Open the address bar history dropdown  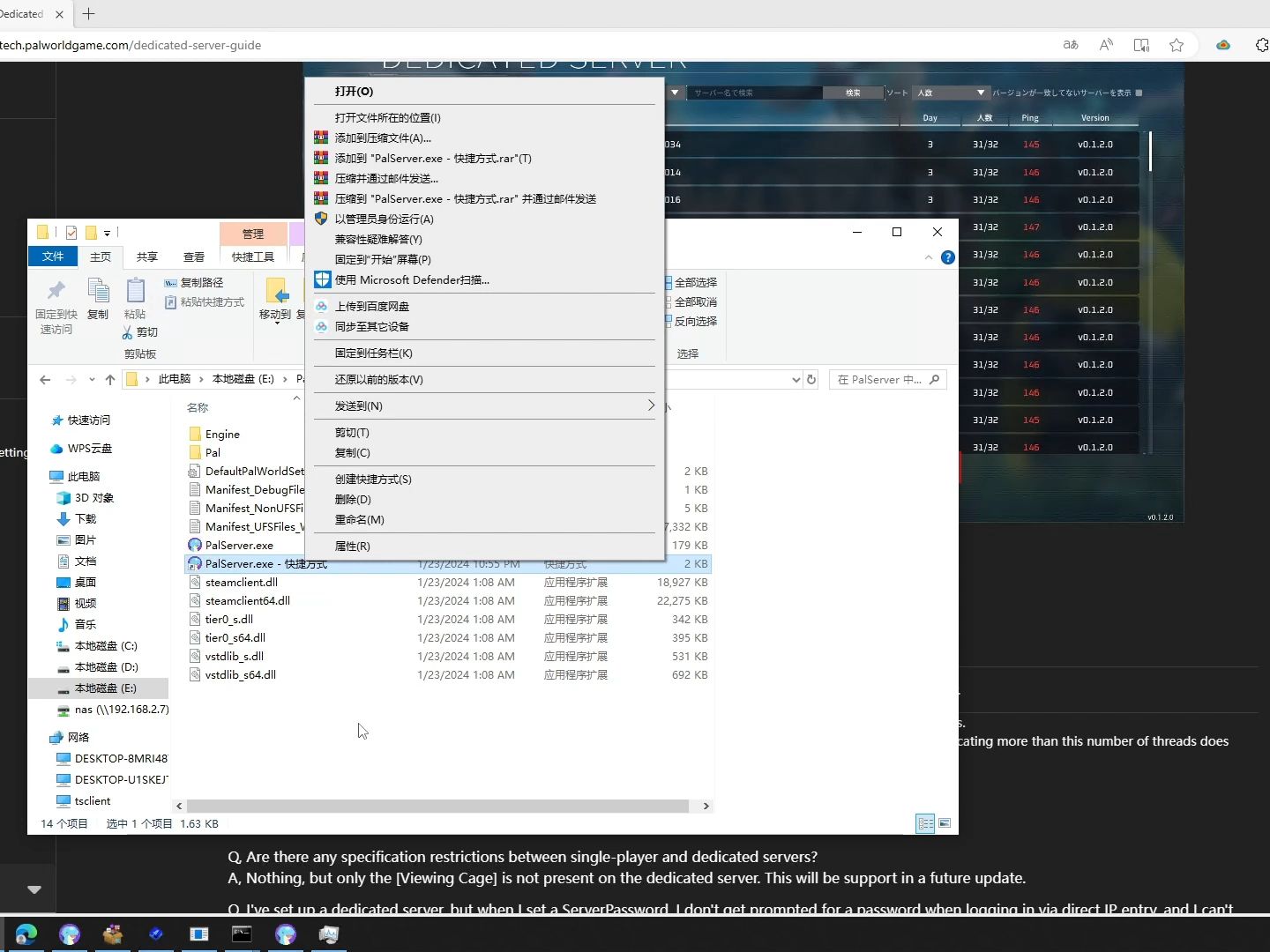click(796, 380)
